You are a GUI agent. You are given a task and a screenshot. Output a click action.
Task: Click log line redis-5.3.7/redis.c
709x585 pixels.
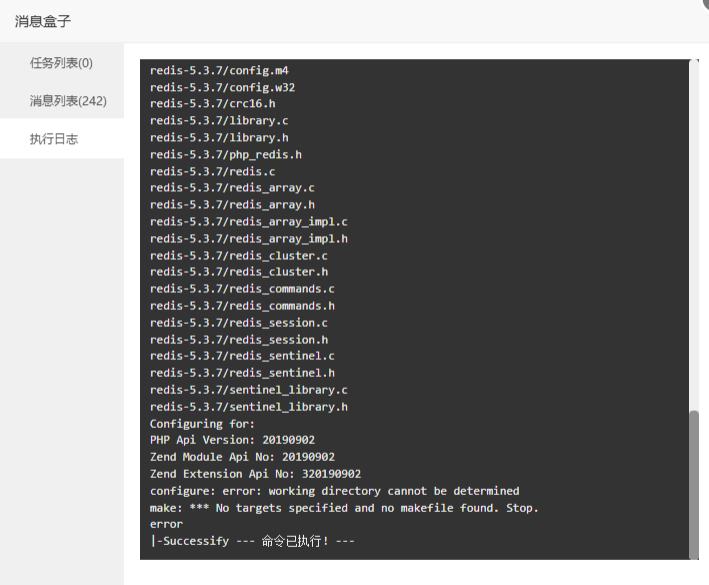[212, 172]
